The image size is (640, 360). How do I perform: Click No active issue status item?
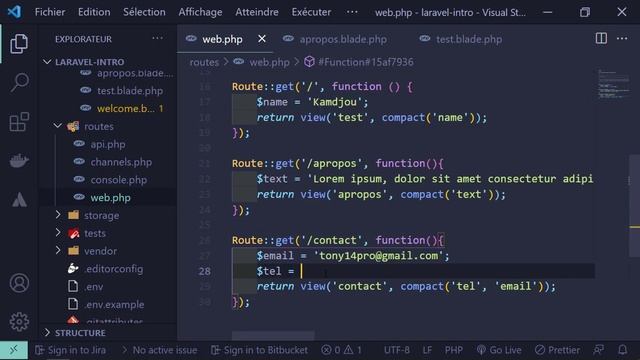(x=160, y=350)
